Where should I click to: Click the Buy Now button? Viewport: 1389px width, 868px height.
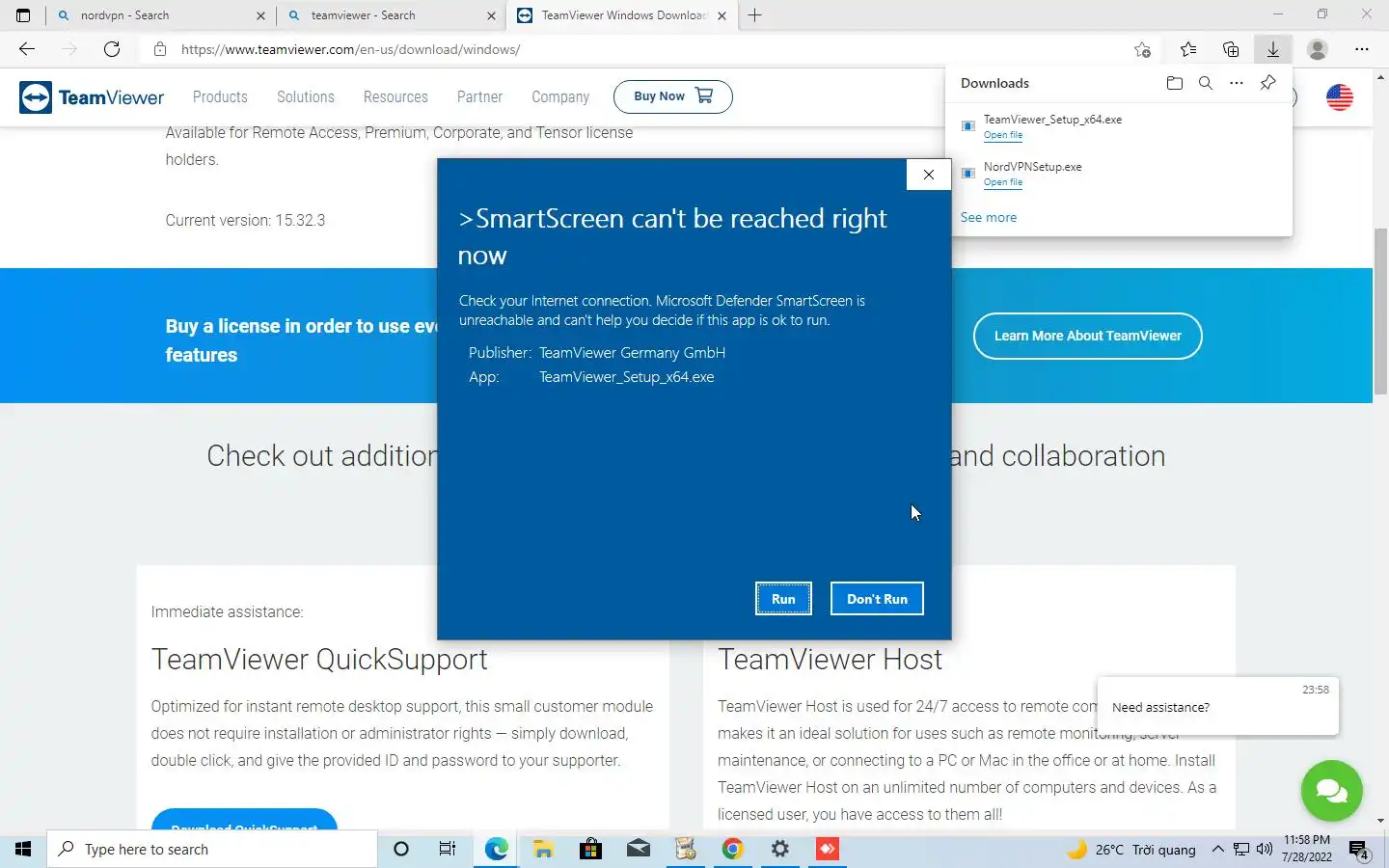[x=673, y=96]
